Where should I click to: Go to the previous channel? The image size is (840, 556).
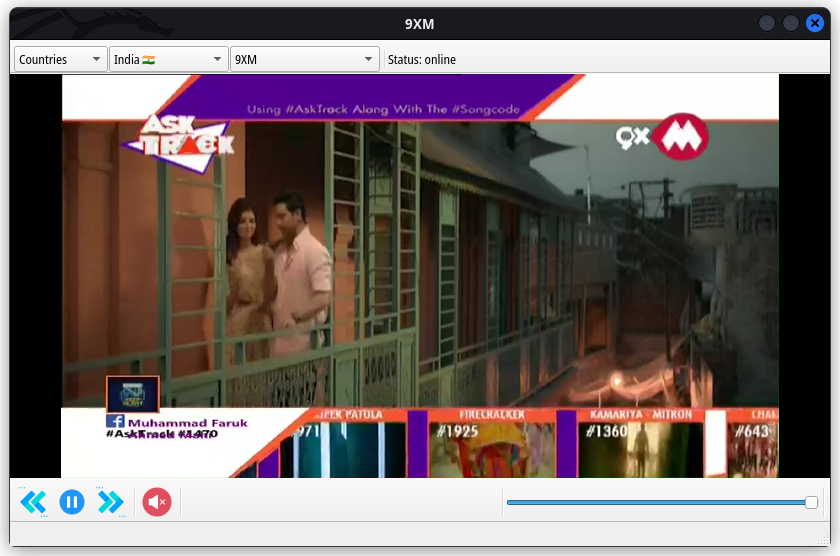pyautogui.click(x=33, y=502)
